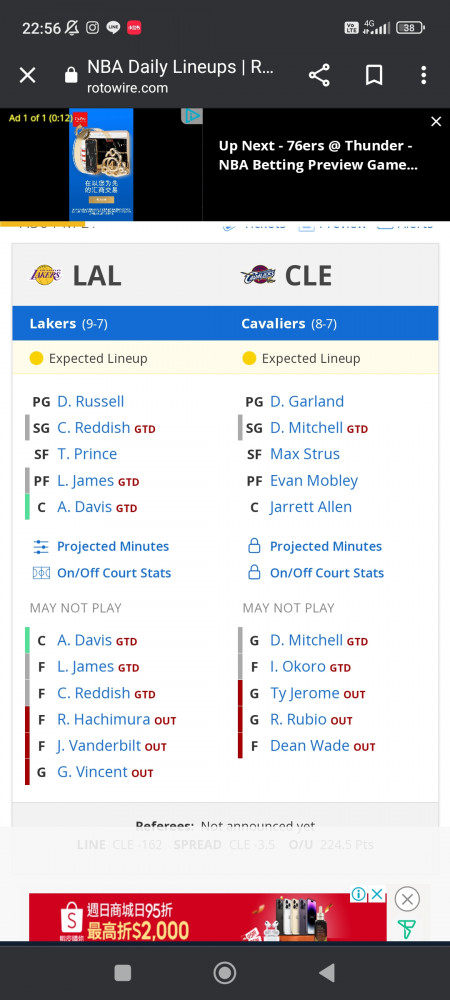Play the Up Next 76ers @ Thunder video
The width and height of the screenshot is (450, 1000).
(x=318, y=155)
